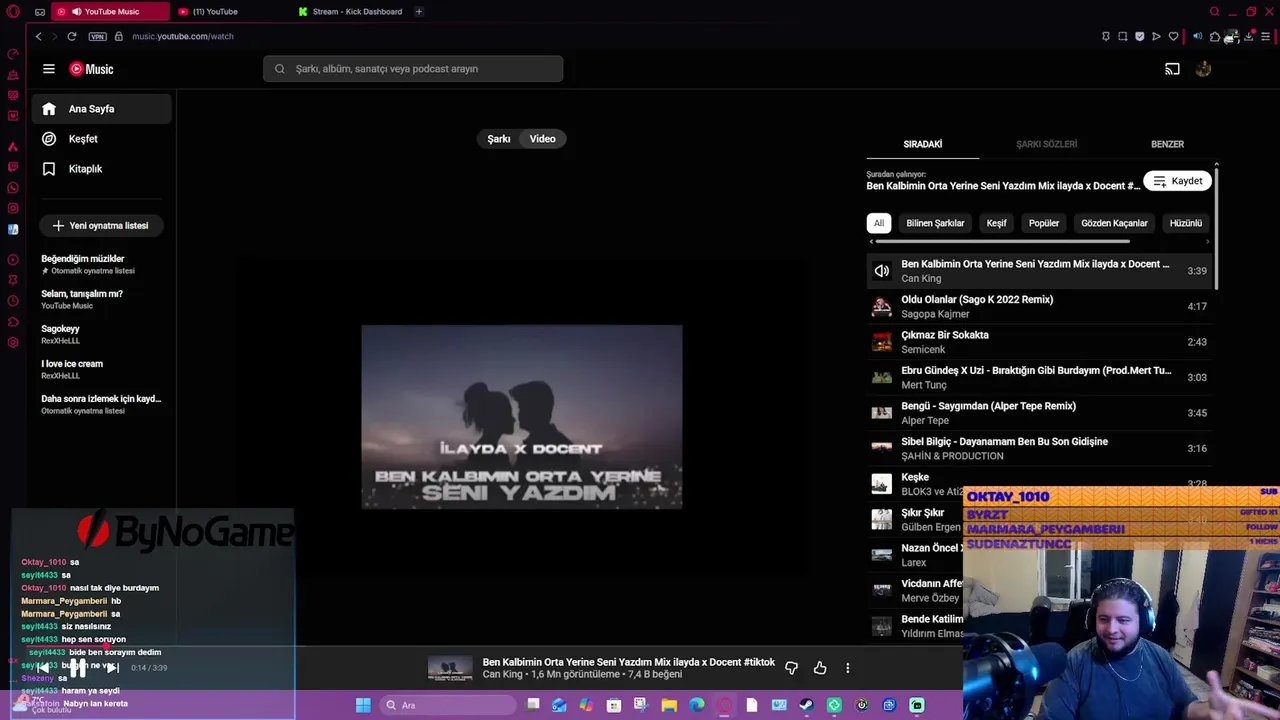1280x720 pixels.
Task: Open the Beğendiğim müzikler playlist
Action: pyautogui.click(x=101, y=264)
